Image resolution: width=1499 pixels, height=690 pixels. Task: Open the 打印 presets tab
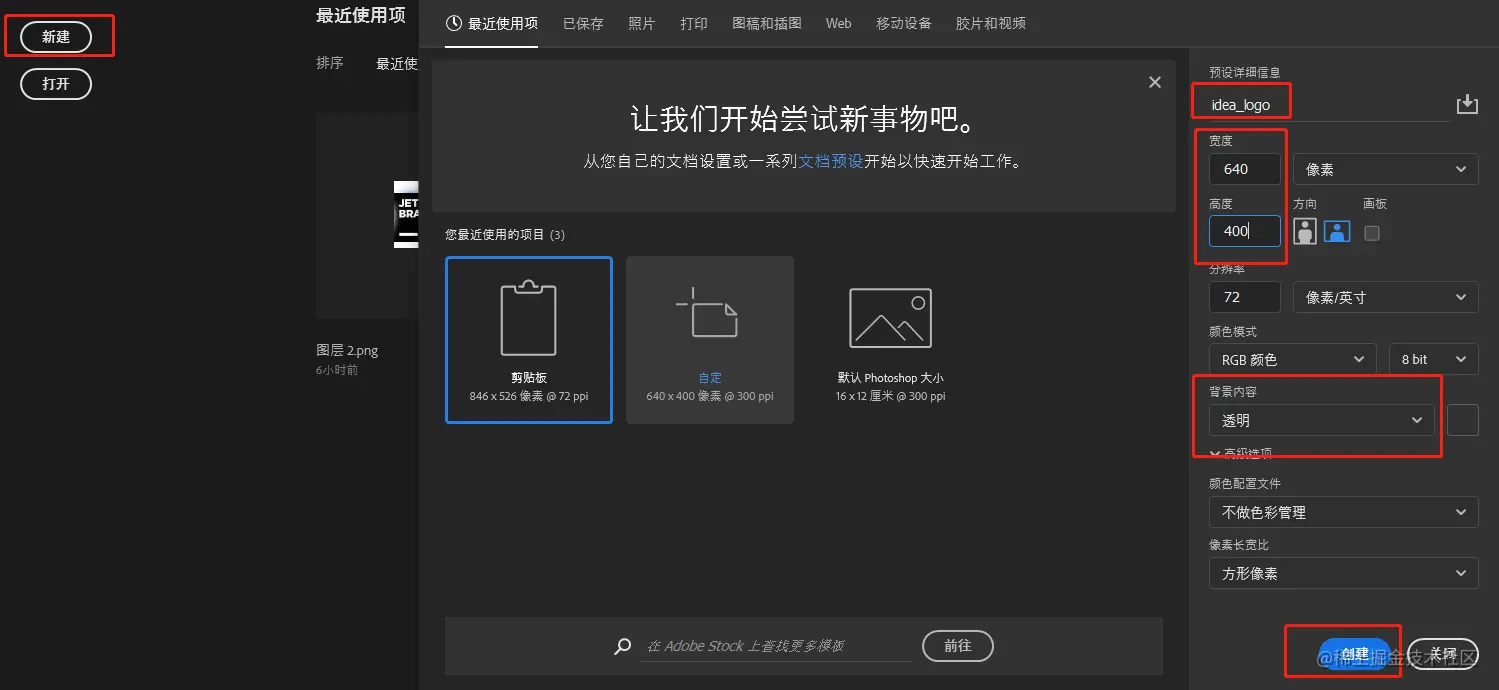coord(694,23)
